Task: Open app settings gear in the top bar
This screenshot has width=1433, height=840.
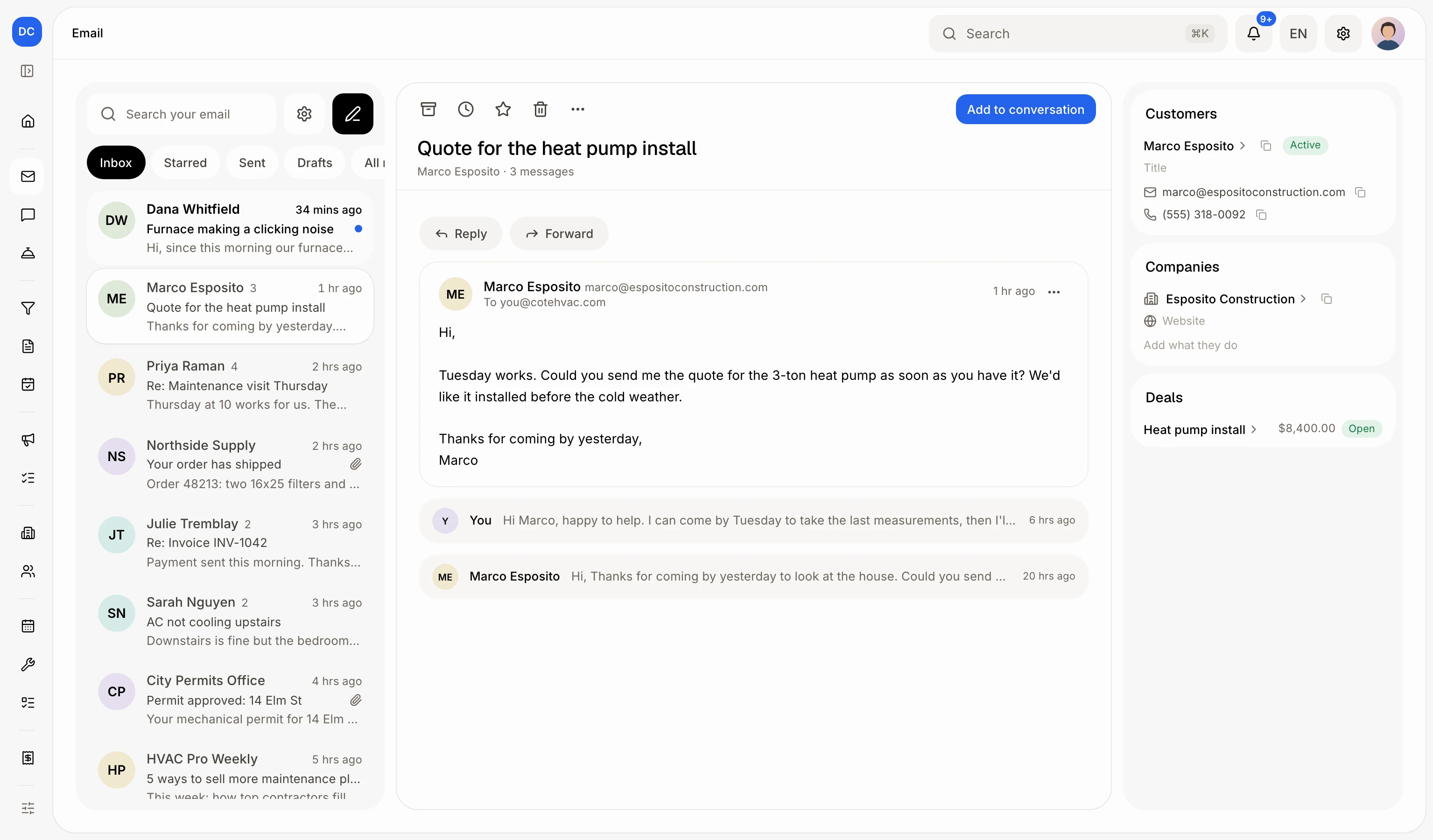Action: coord(1343,34)
